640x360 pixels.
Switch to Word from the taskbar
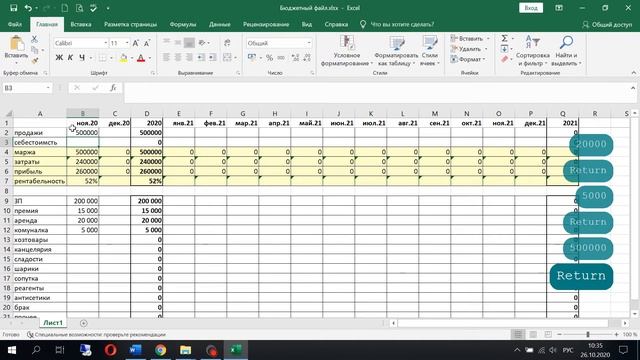click(x=135, y=350)
